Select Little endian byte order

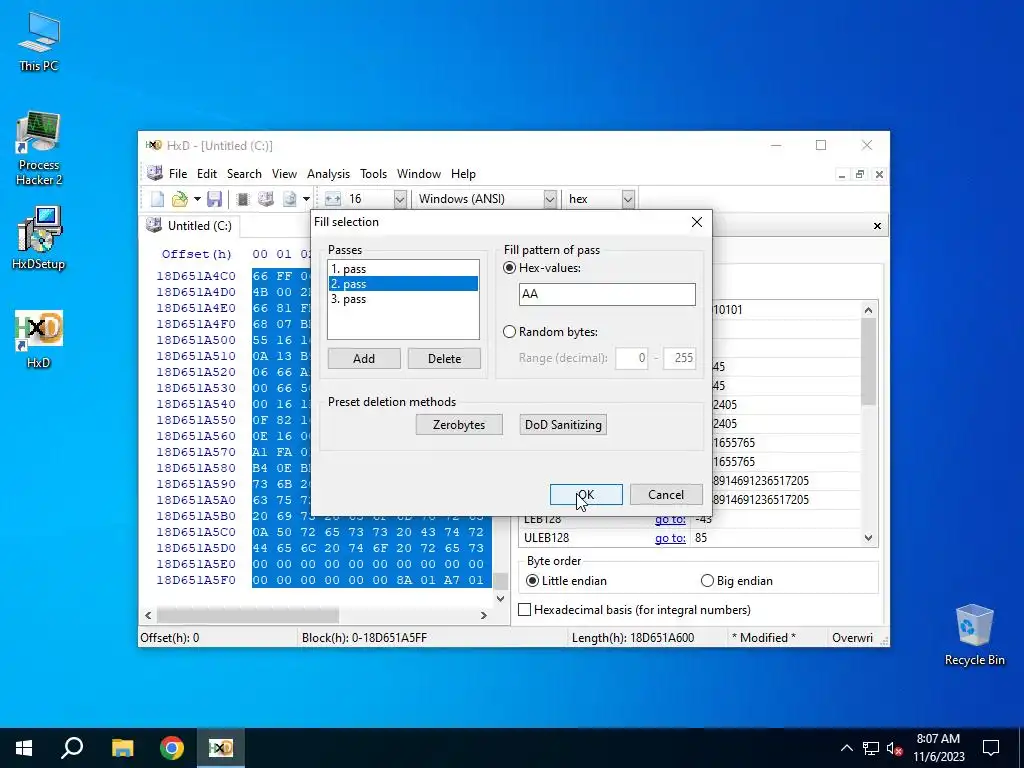(x=532, y=581)
